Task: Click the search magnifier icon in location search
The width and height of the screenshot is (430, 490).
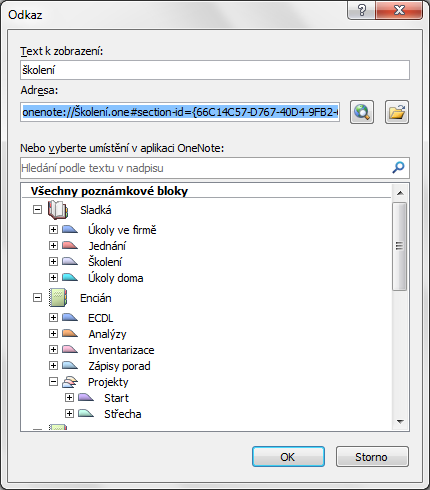Action: click(398, 168)
